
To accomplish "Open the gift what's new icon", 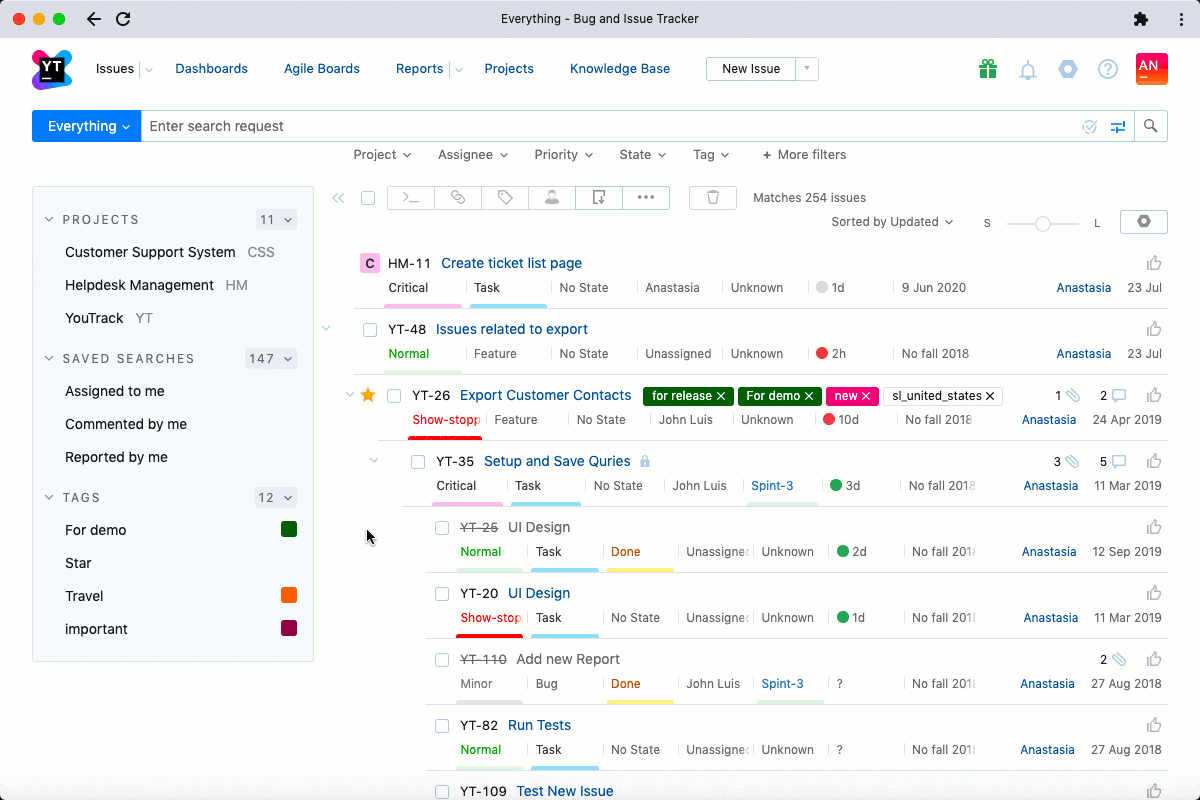I will 988,69.
